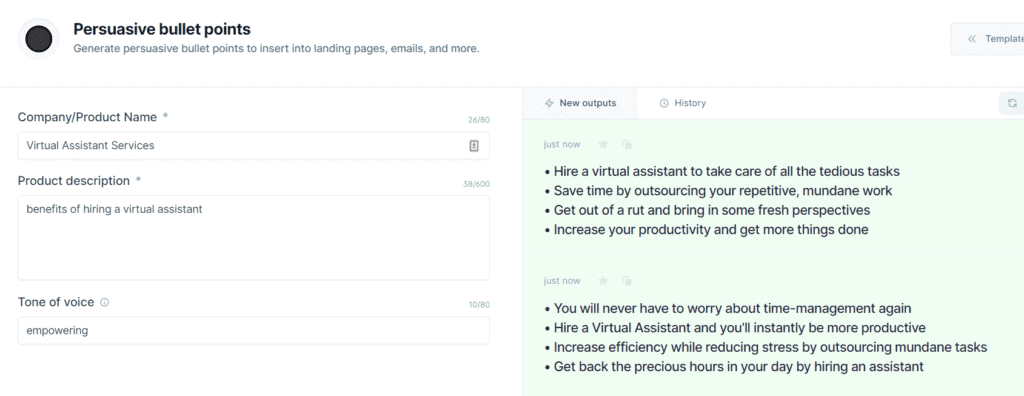Click the 'just now' timestamp of first output
This screenshot has height=396, width=1024.
(x=562, y=144)
